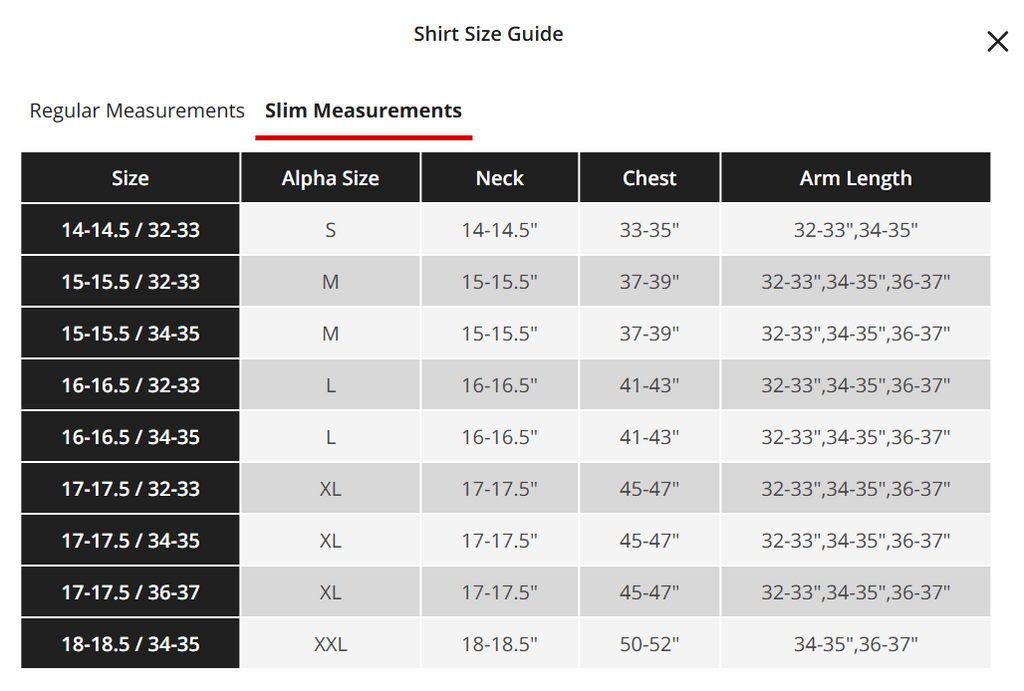Select the 16-16.5 / 32-33 size row
Screen dimensions: 1024x691
(x=505, y=385)
